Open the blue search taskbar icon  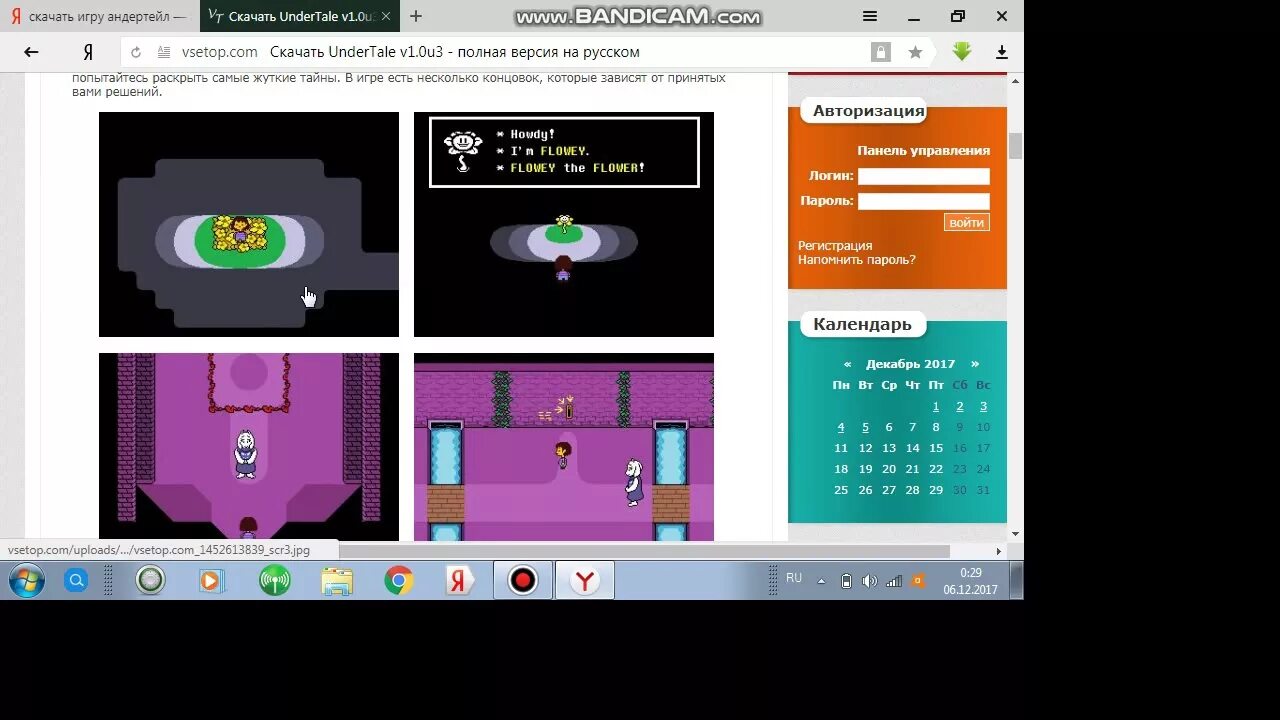point(76,580)
